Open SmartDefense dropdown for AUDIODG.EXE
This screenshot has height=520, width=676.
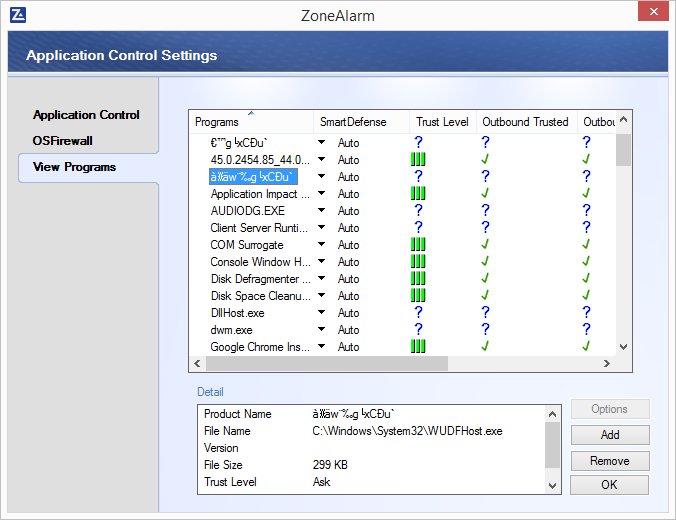(321, 210)
